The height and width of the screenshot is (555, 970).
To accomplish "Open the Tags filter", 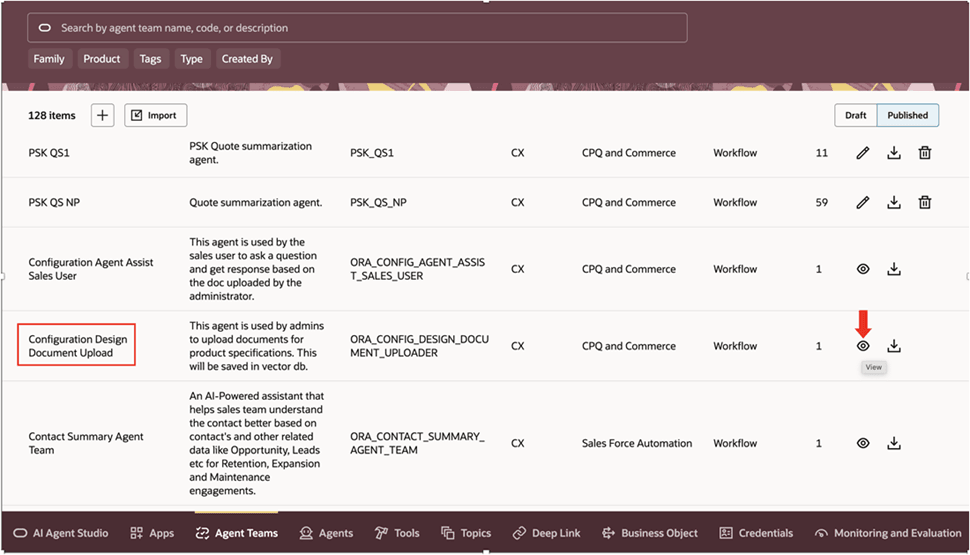I will pos(150,59).
